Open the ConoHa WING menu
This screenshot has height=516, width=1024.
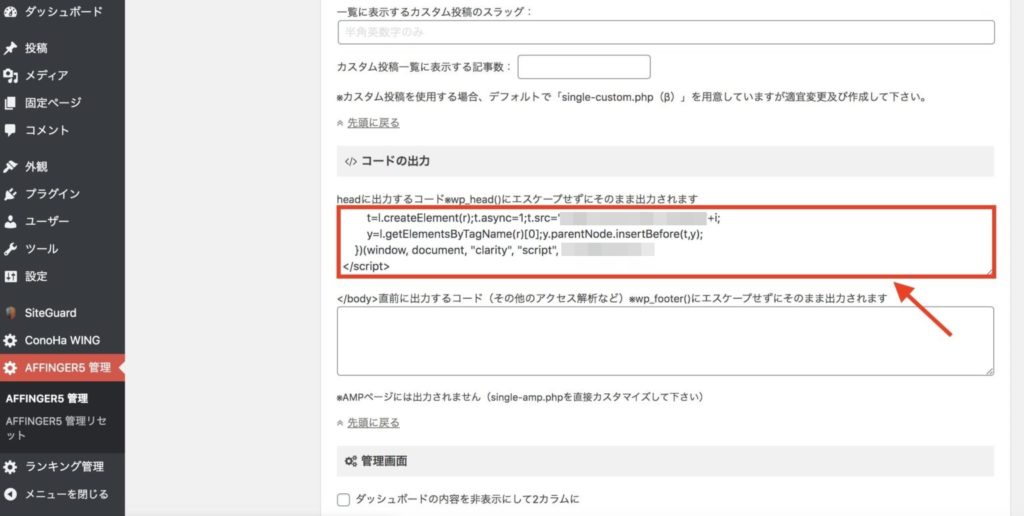point(62,340)
